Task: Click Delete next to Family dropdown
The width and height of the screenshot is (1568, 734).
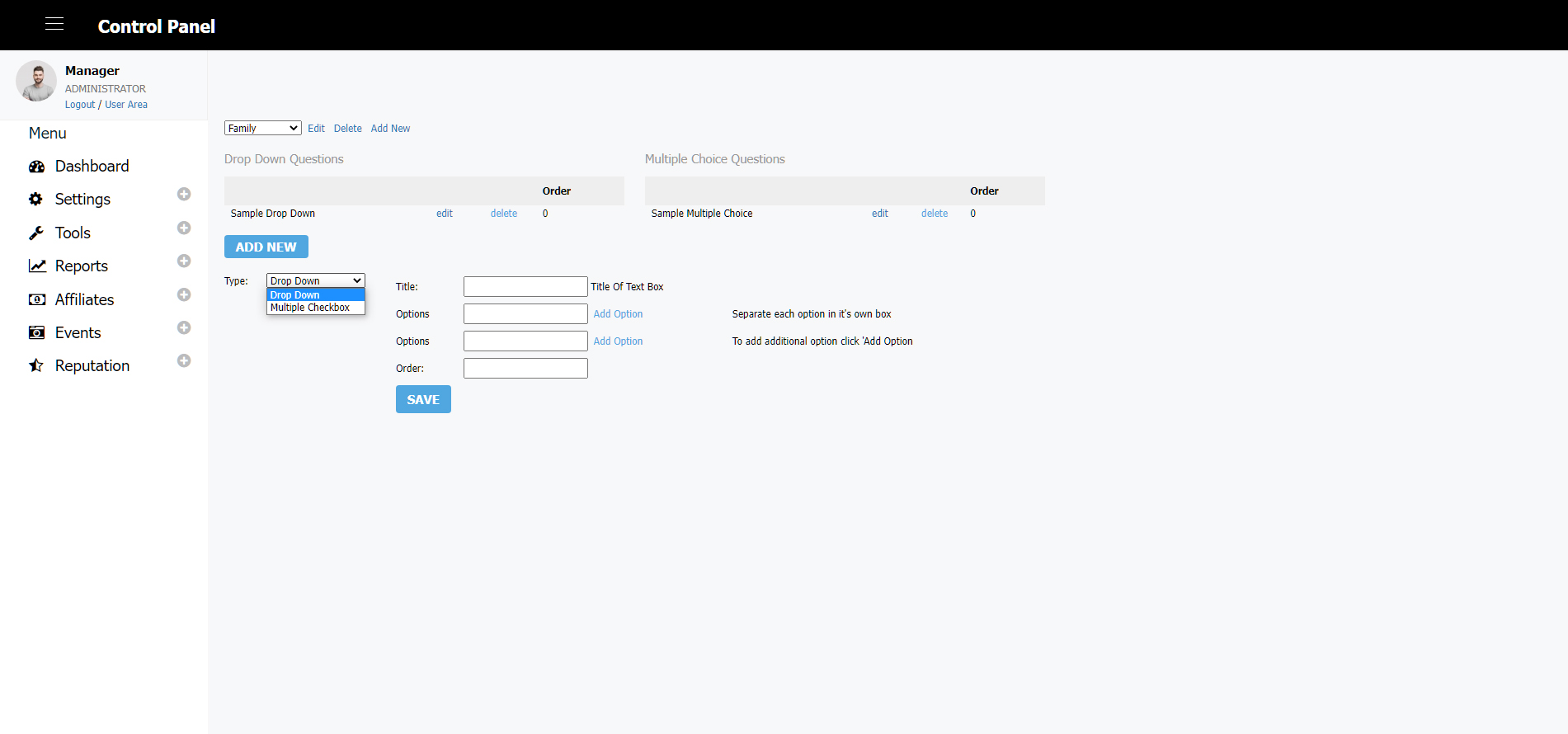Action: tap(347, 129)
